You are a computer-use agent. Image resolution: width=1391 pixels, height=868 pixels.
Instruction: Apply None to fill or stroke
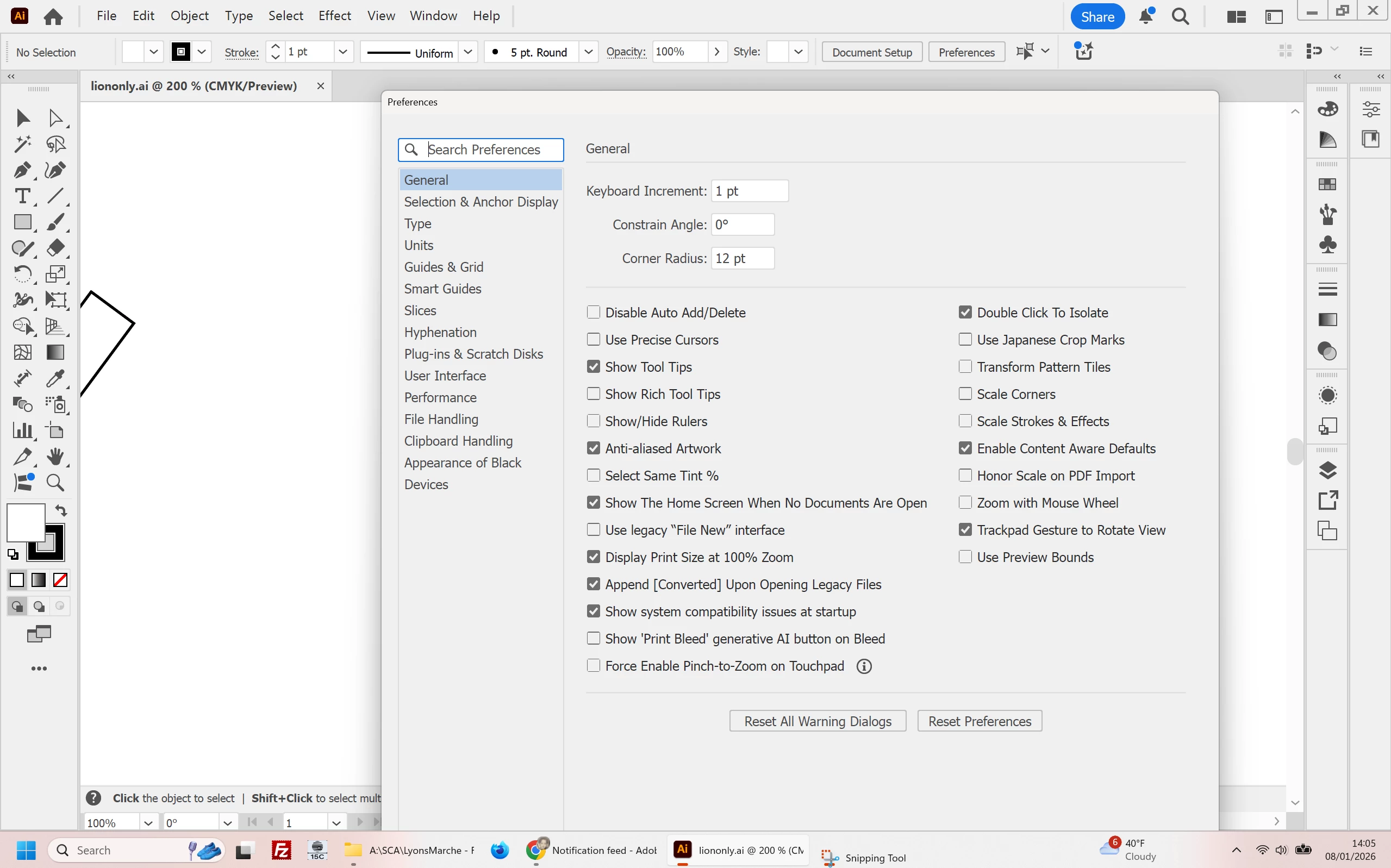click(x=60, y=580)
